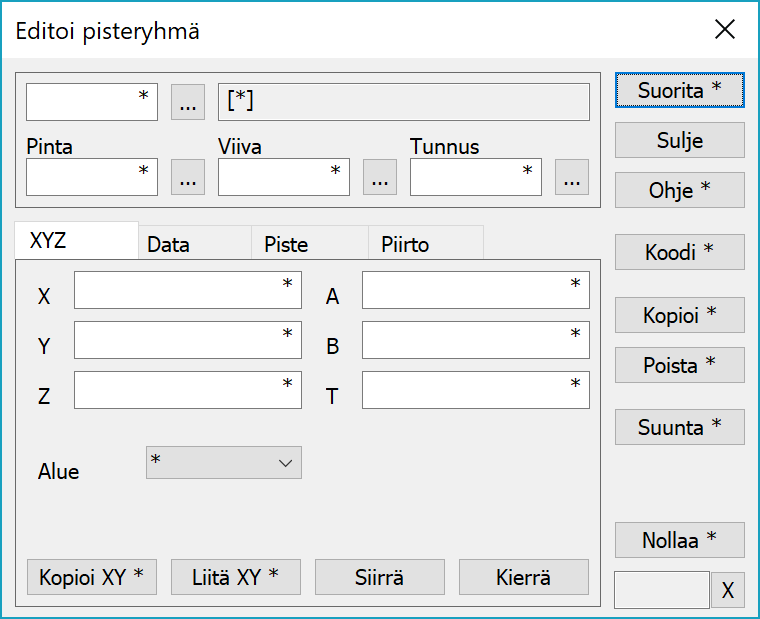Reset values with the Nollaa button
Image resolution: width=760 pixels, height=619 pixels.
[x=679, y=540]
